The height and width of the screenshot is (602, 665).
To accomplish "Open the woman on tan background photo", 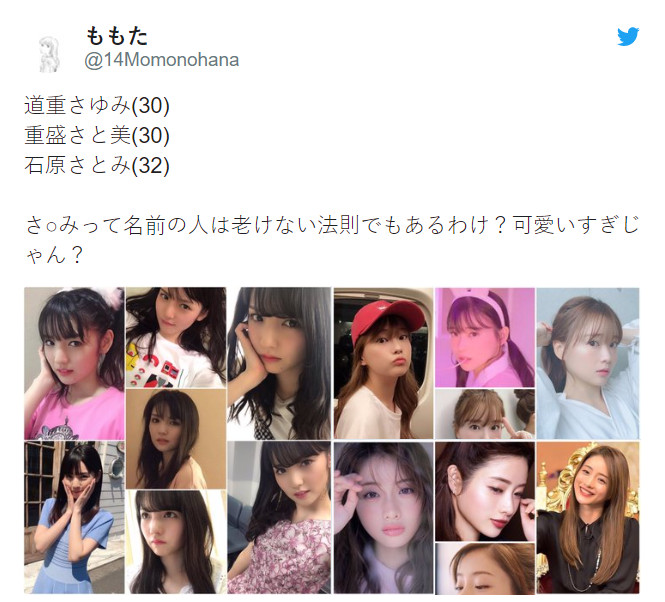I will (x=176, y=439).
